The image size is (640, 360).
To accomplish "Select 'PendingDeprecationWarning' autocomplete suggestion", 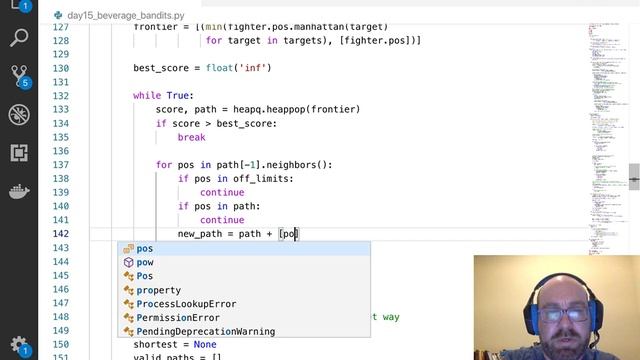I will coord(244,331).
